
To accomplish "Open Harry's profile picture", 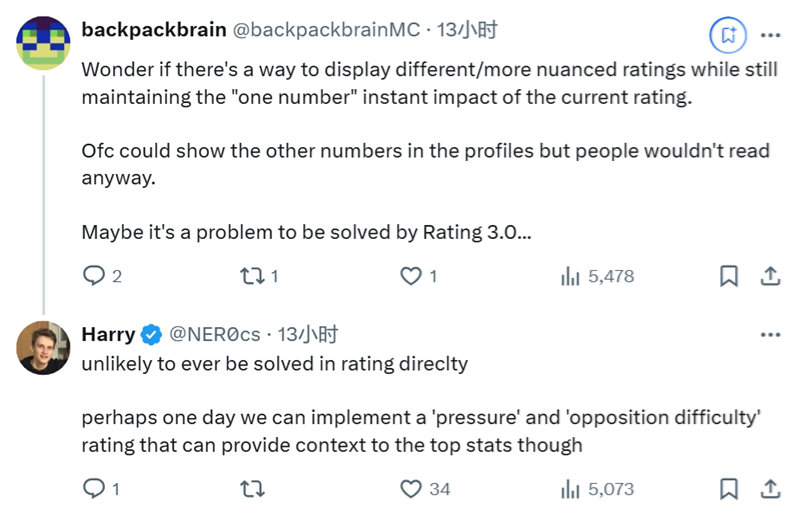I will [x=42, y=346].
